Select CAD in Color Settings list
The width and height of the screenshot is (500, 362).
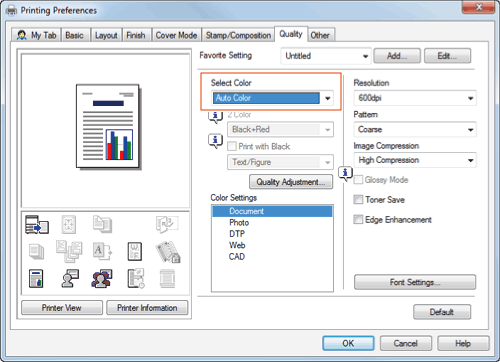pyautogui.click(x=272, y=256)
